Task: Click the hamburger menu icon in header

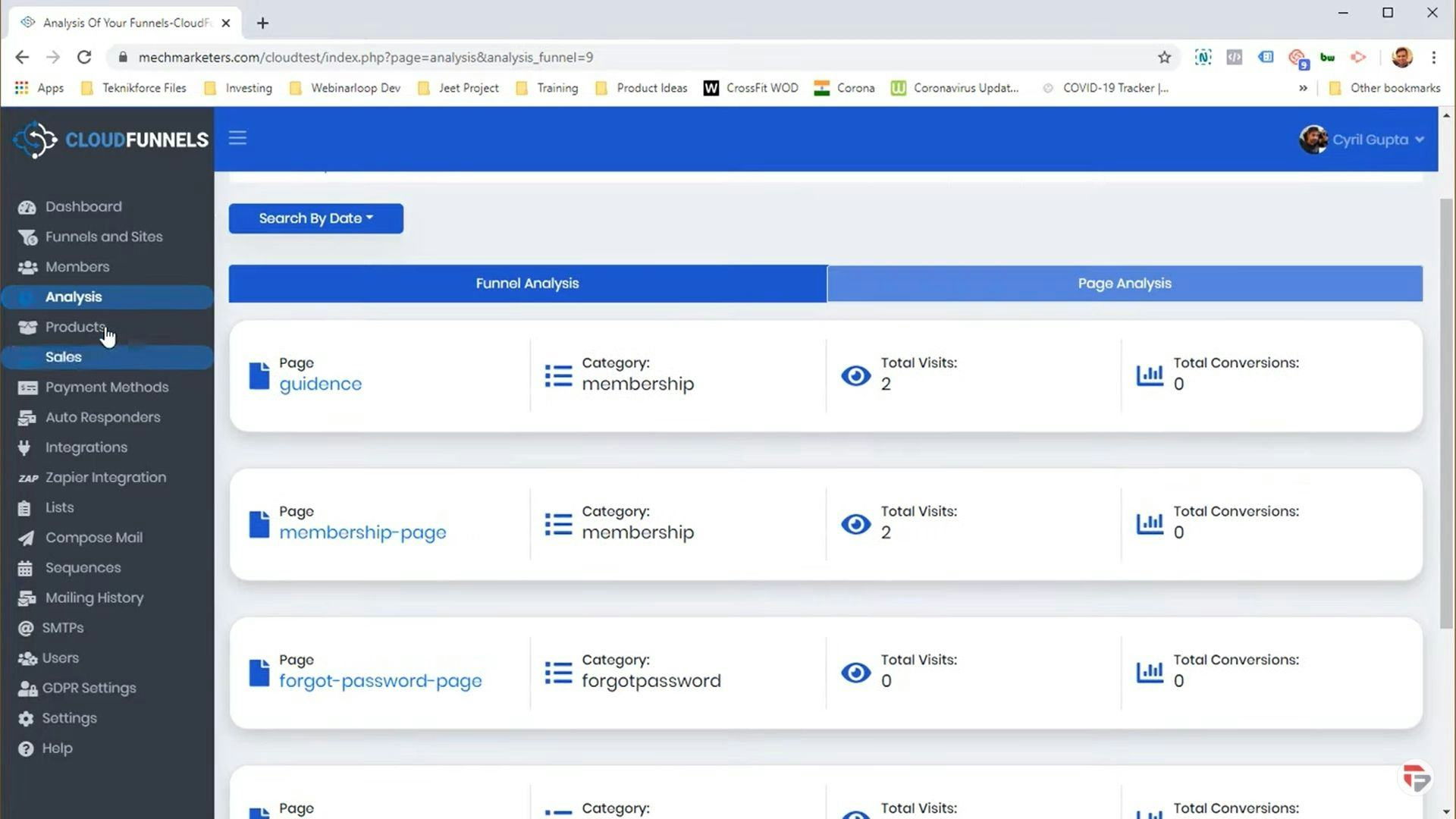Action: point(237,138)
